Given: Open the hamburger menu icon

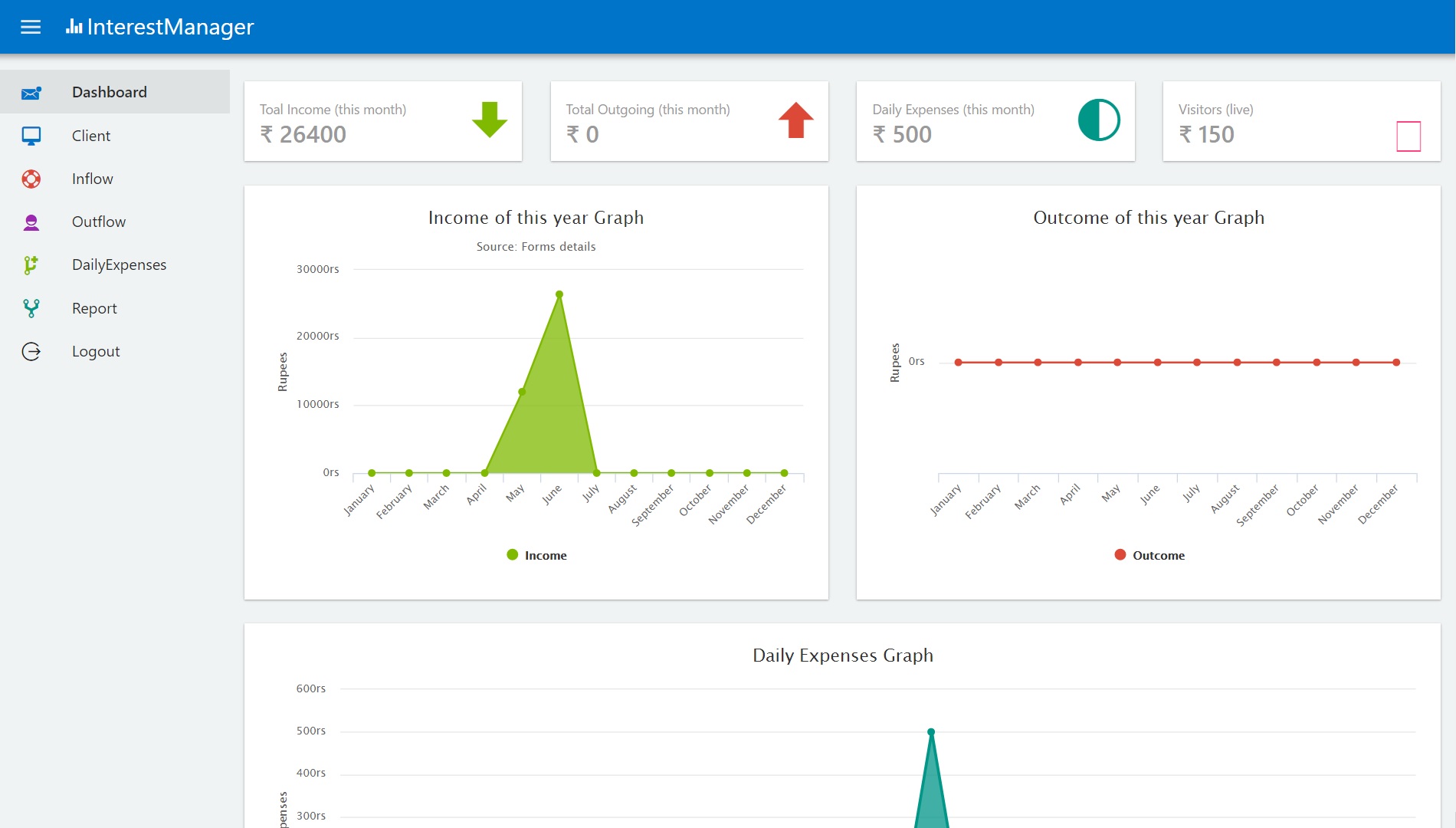Looking at the screenshot, I should click(31, 28).
